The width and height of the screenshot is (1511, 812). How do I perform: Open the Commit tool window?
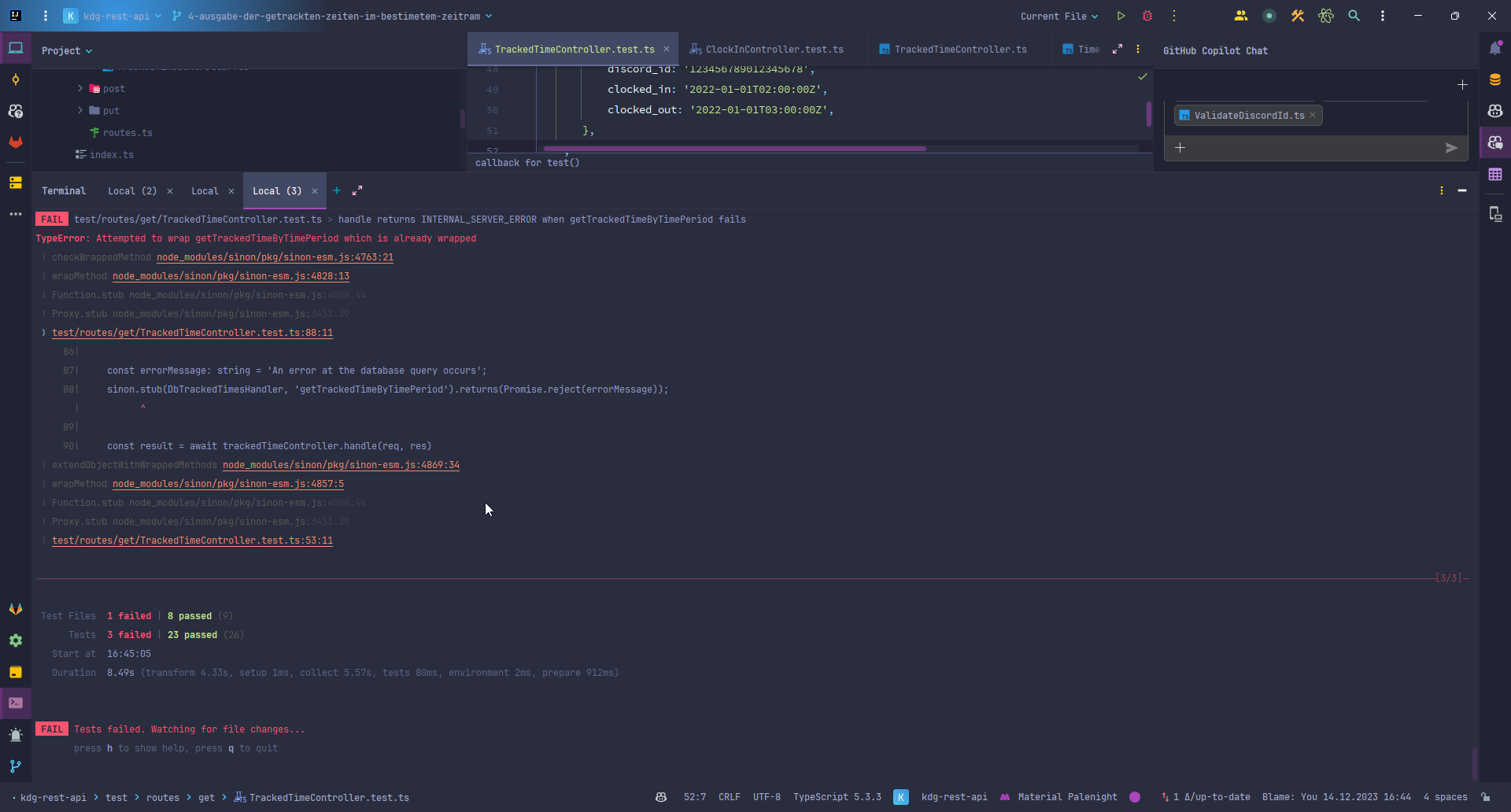coord(16,80)
